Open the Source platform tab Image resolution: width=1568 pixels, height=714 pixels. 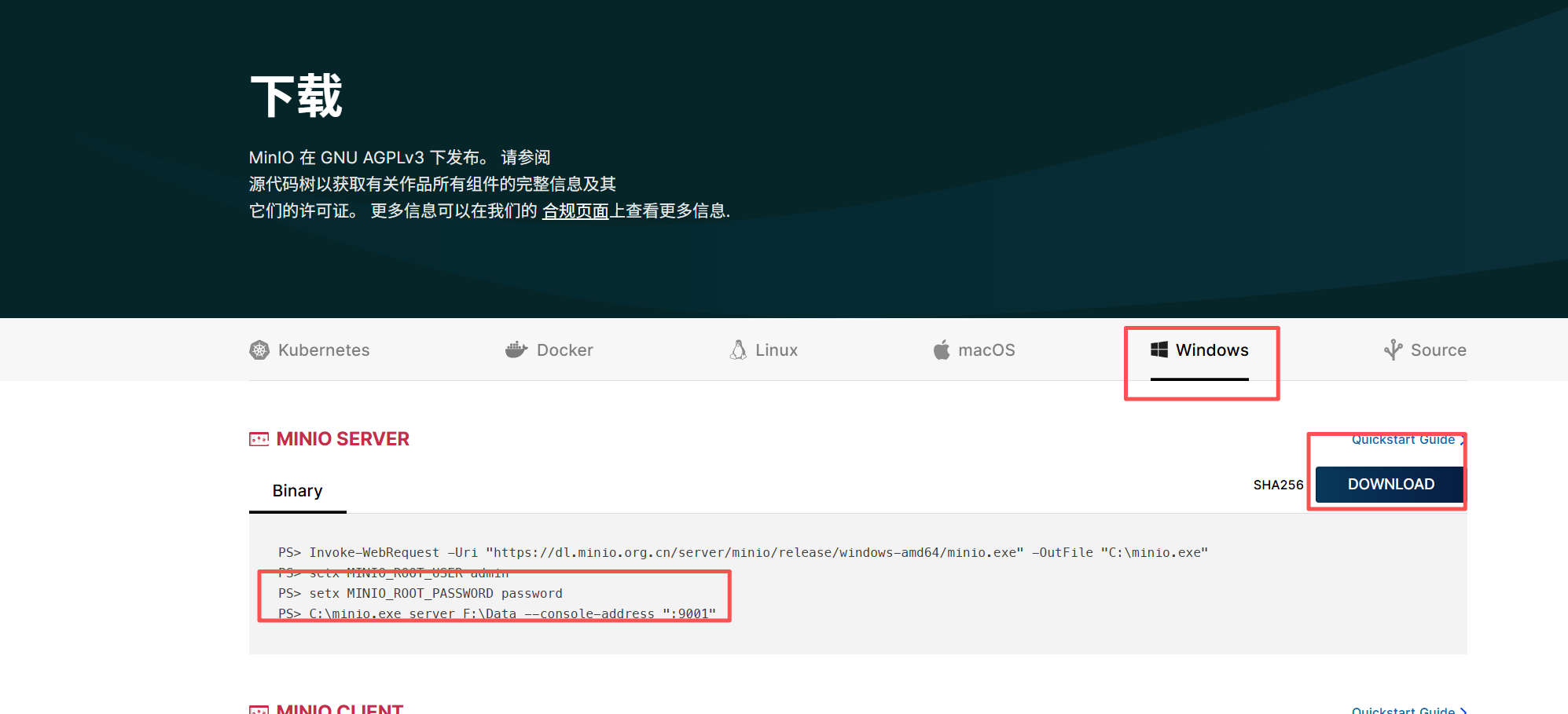click(1425, 350)
